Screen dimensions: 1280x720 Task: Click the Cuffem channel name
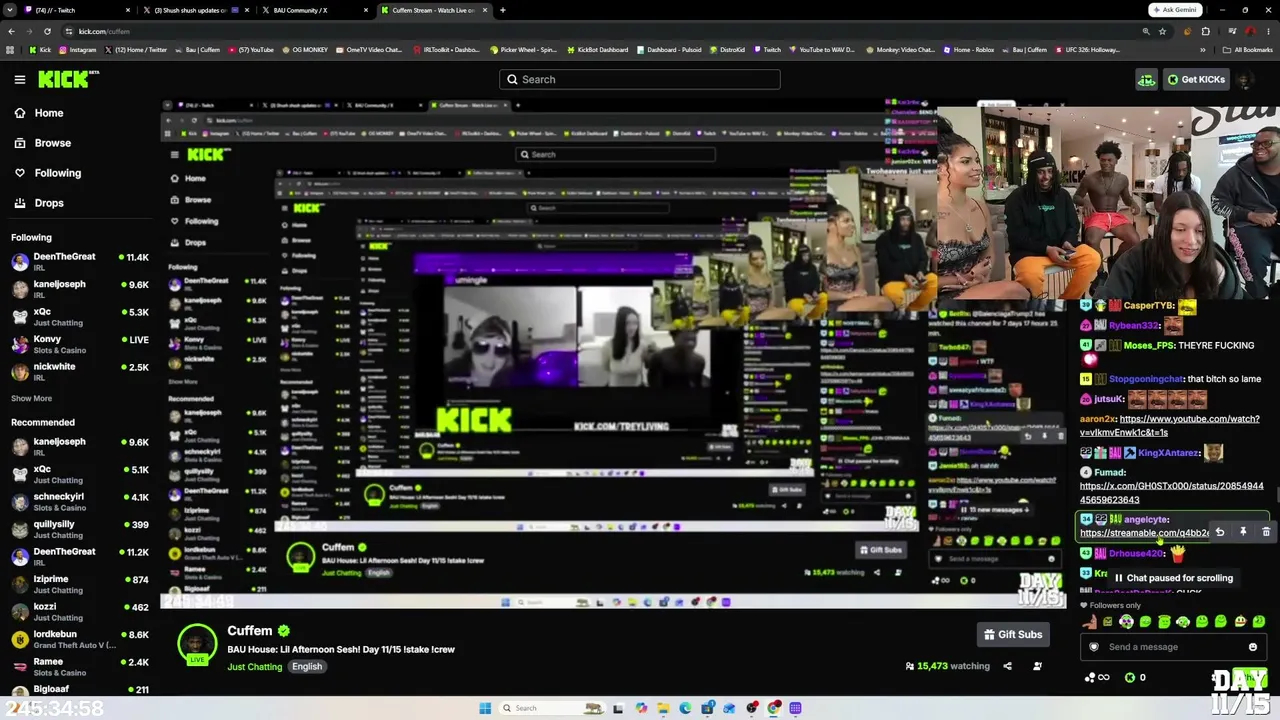250,631
